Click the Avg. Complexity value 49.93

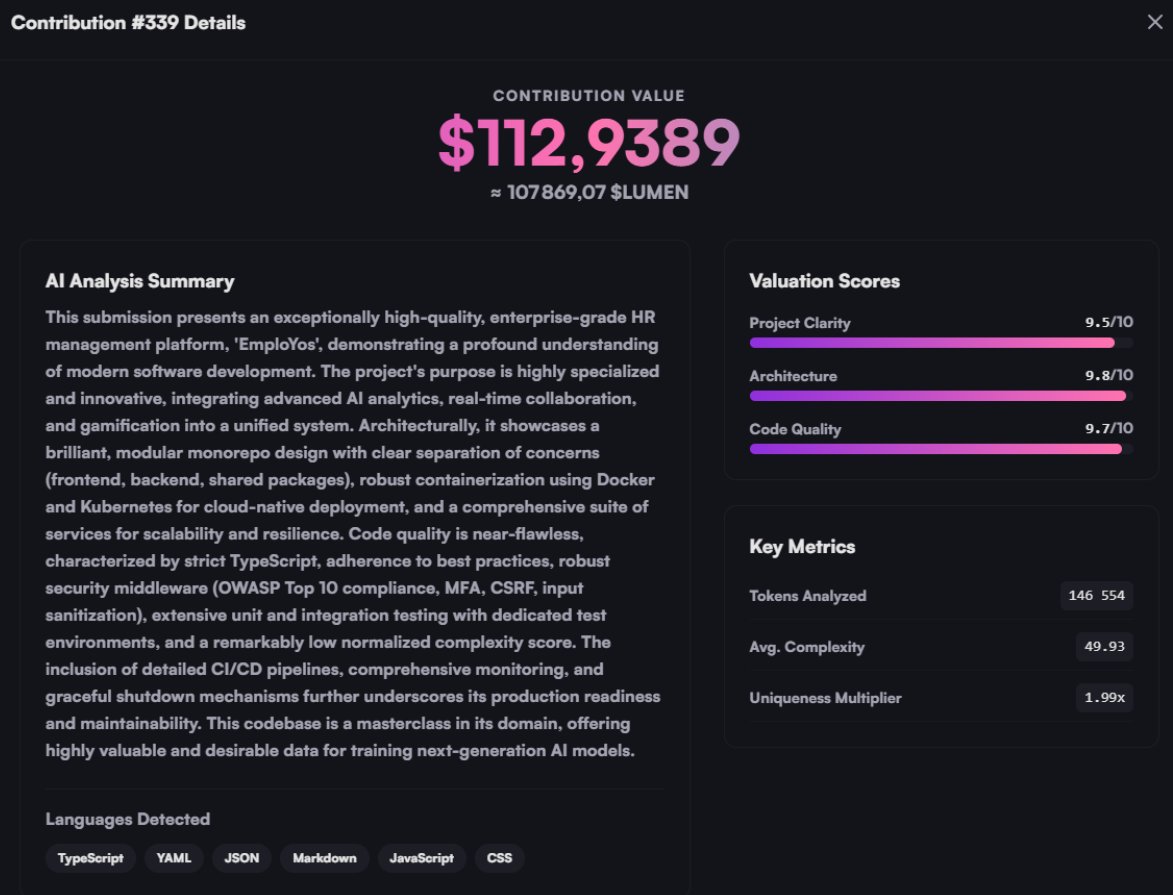coord(1104,647)
